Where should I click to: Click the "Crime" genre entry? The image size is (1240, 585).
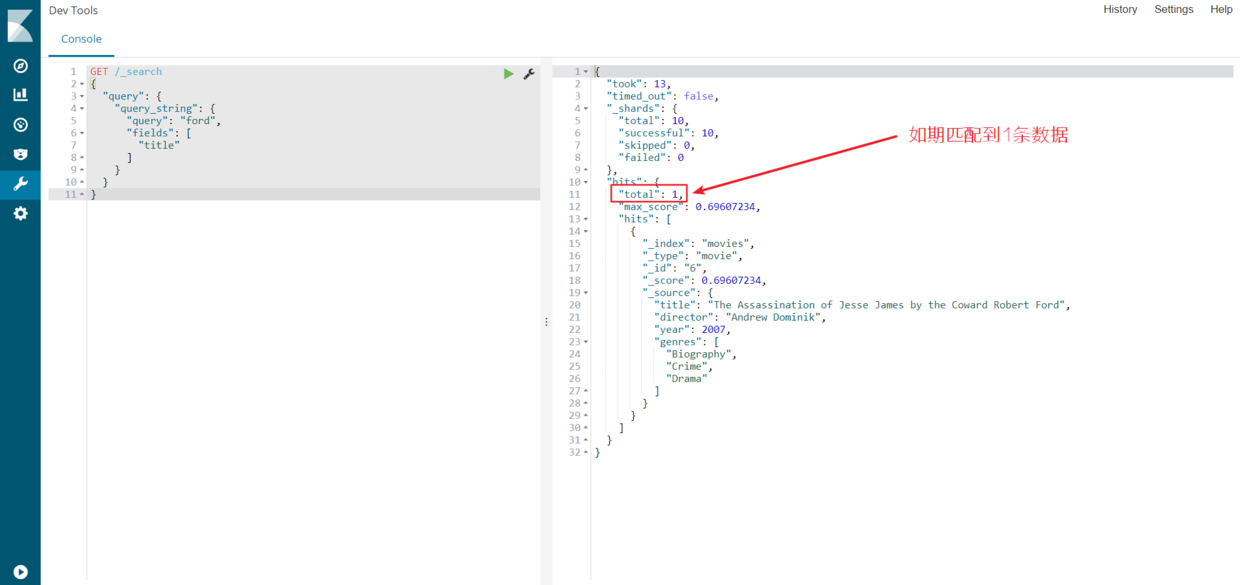pos(690,366)
